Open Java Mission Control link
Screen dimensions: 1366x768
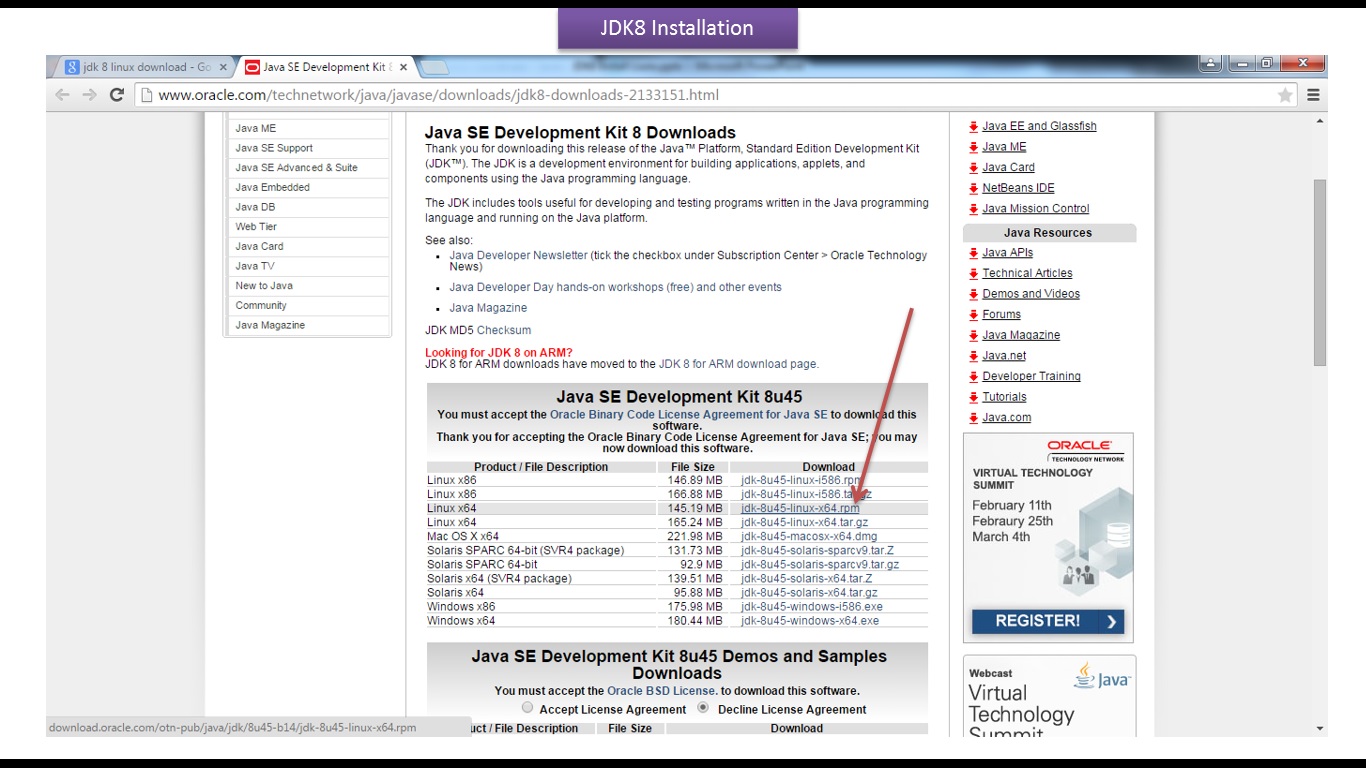coord(1035,209)
